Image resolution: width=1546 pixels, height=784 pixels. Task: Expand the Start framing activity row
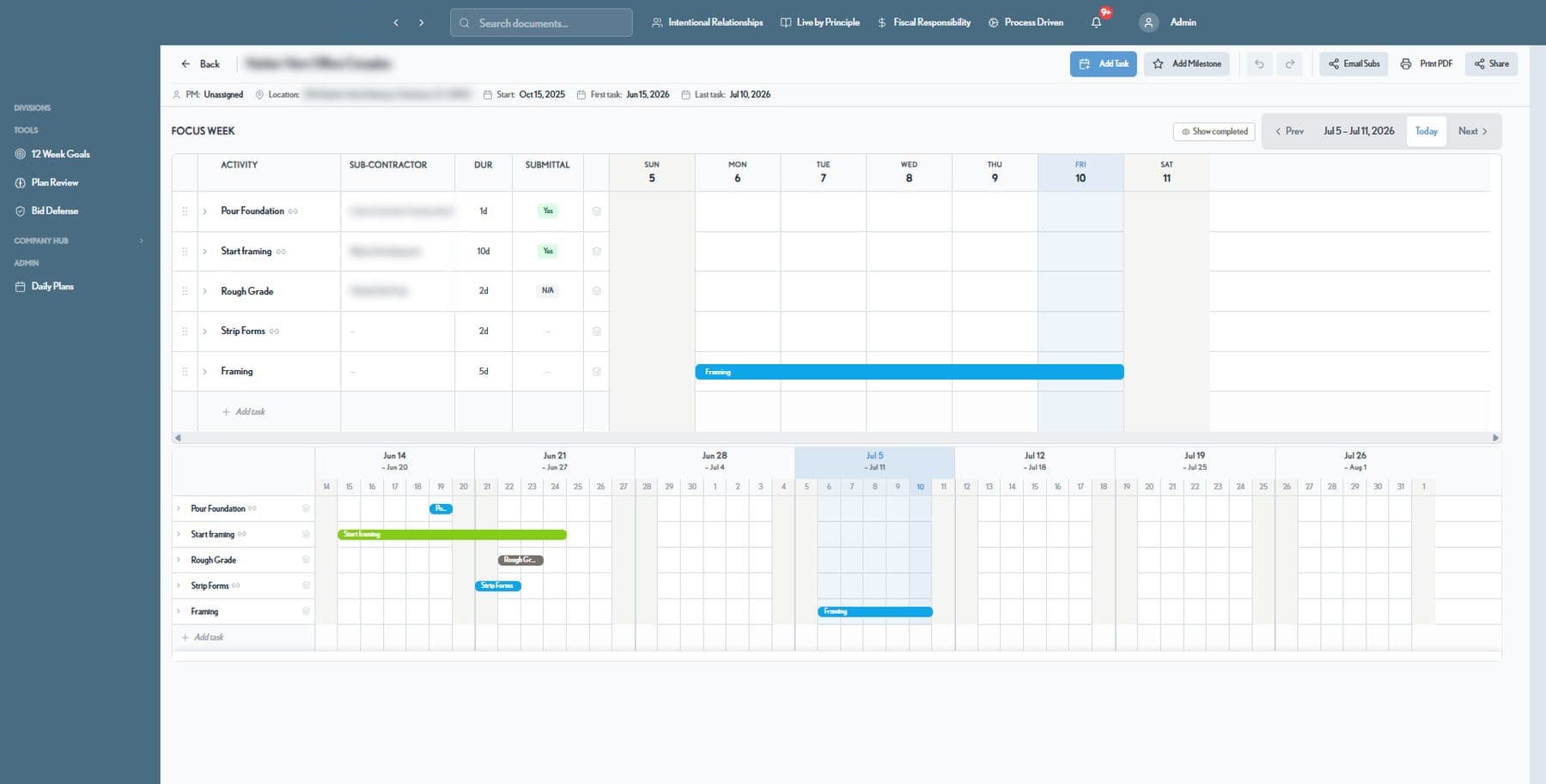coord(204,252)
